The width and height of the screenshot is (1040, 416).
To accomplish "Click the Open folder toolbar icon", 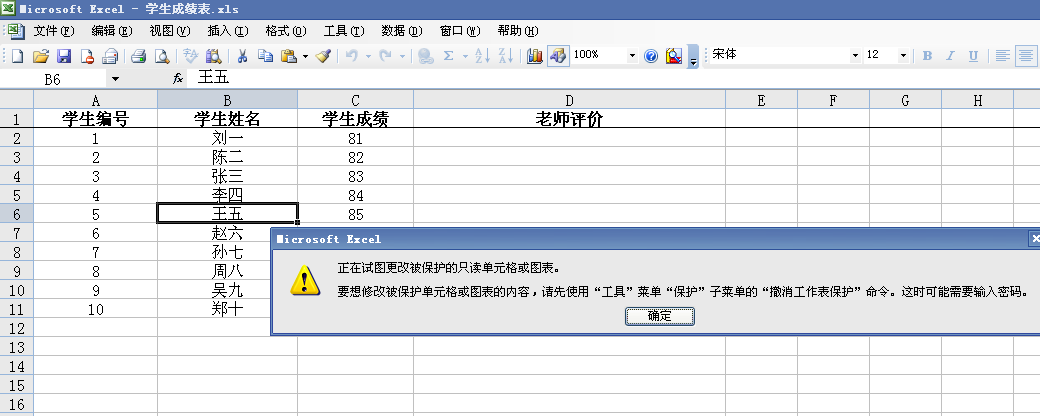I will tap(40, 56).
